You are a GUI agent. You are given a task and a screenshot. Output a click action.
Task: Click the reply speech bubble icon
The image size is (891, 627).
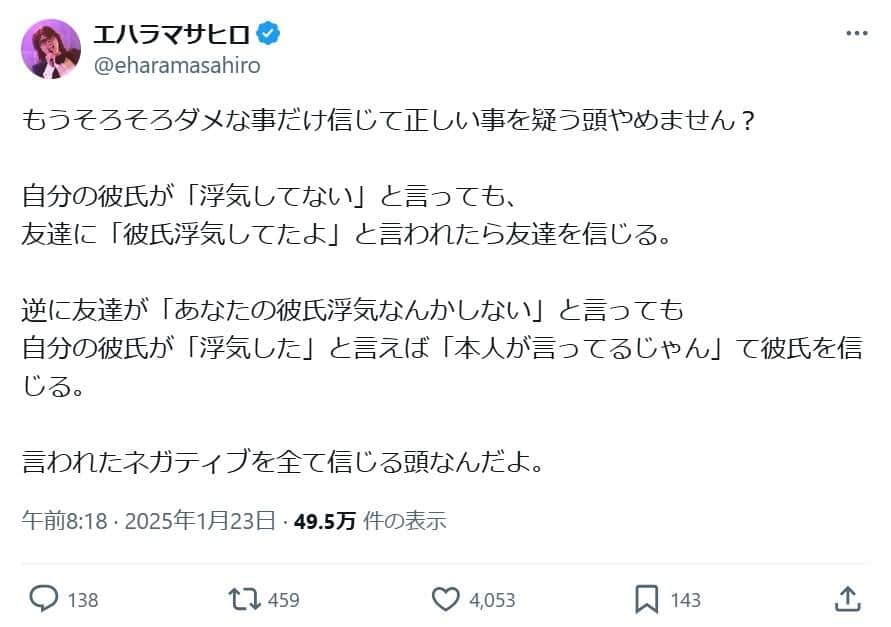pos(45,599)
